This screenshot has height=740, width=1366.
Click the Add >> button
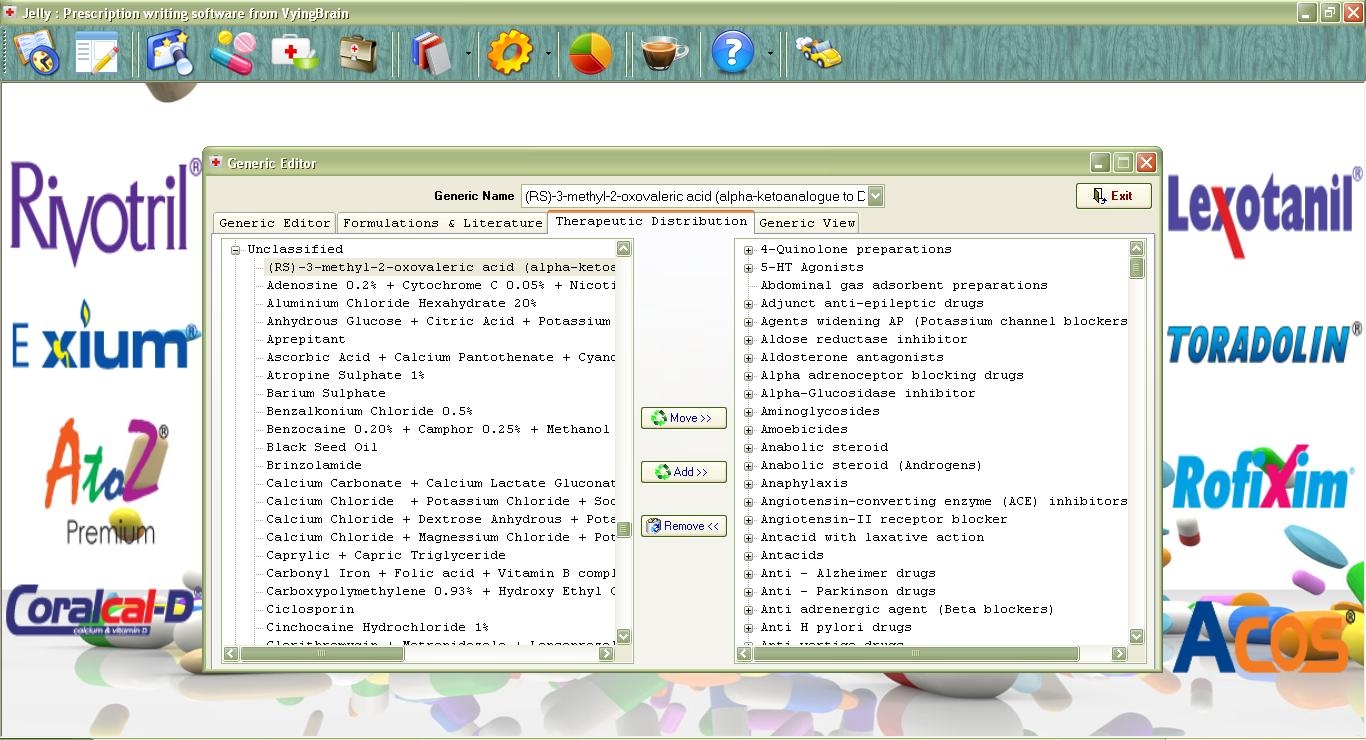click(684, 472)
